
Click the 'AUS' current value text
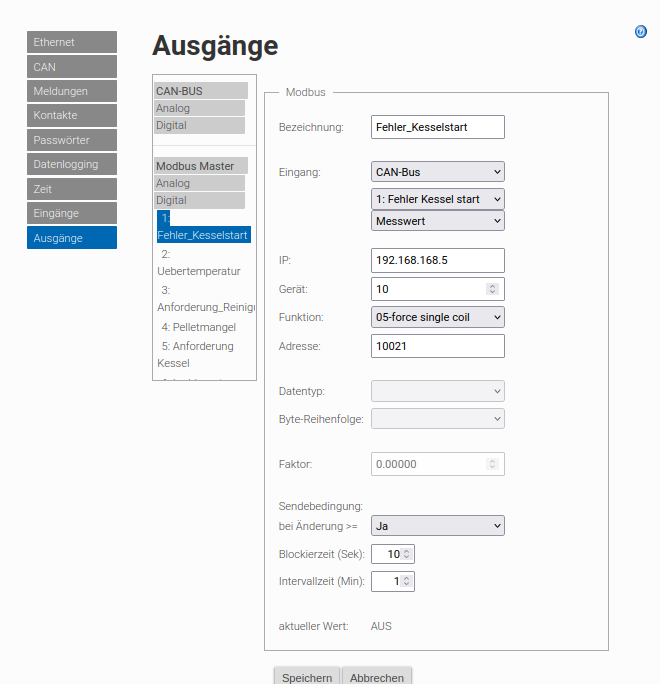(x=381, y=626)
